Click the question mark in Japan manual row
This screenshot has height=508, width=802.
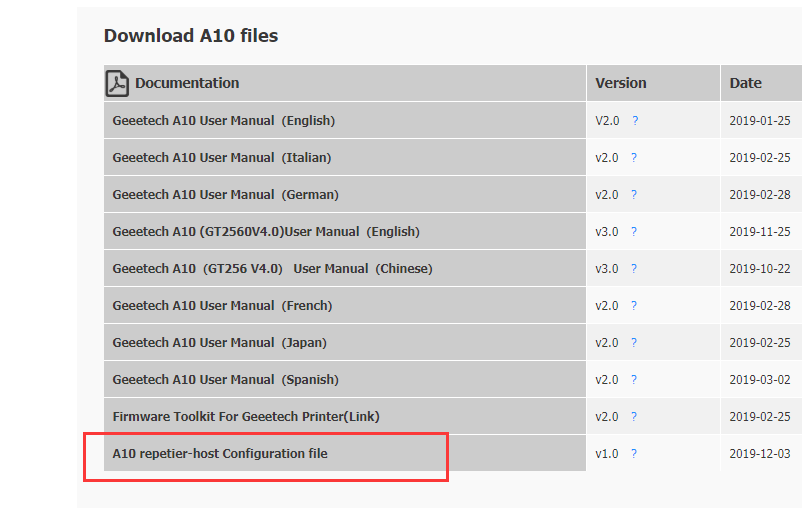tap(634, 343)
